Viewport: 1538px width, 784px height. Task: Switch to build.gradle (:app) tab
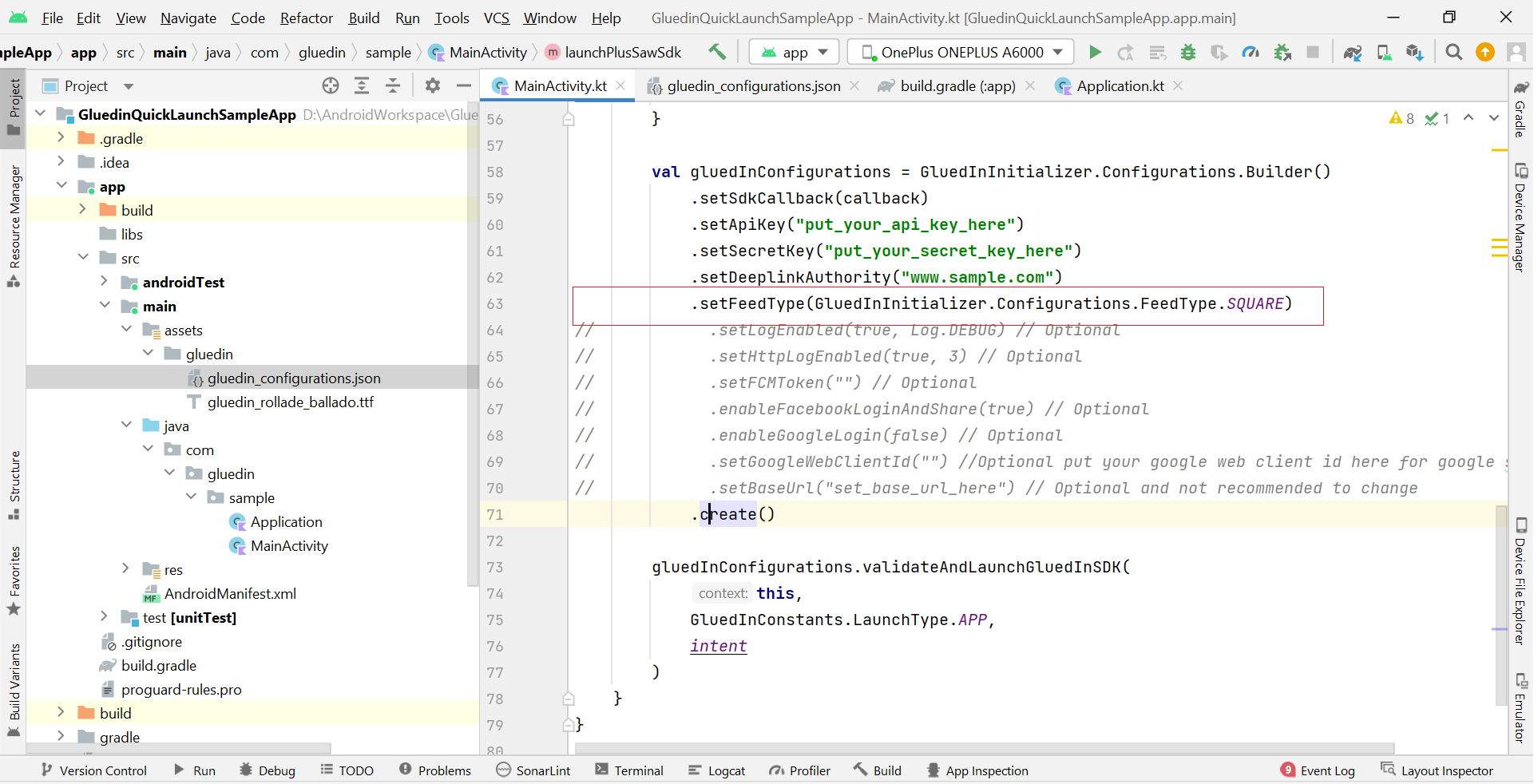coord(957,85)
